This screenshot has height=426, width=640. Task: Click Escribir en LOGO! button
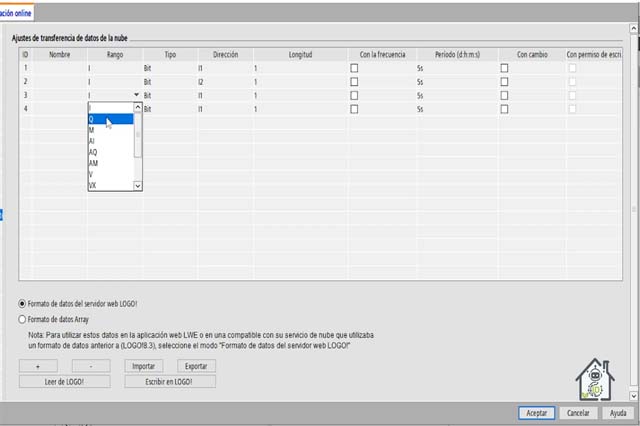click(171, 381)
